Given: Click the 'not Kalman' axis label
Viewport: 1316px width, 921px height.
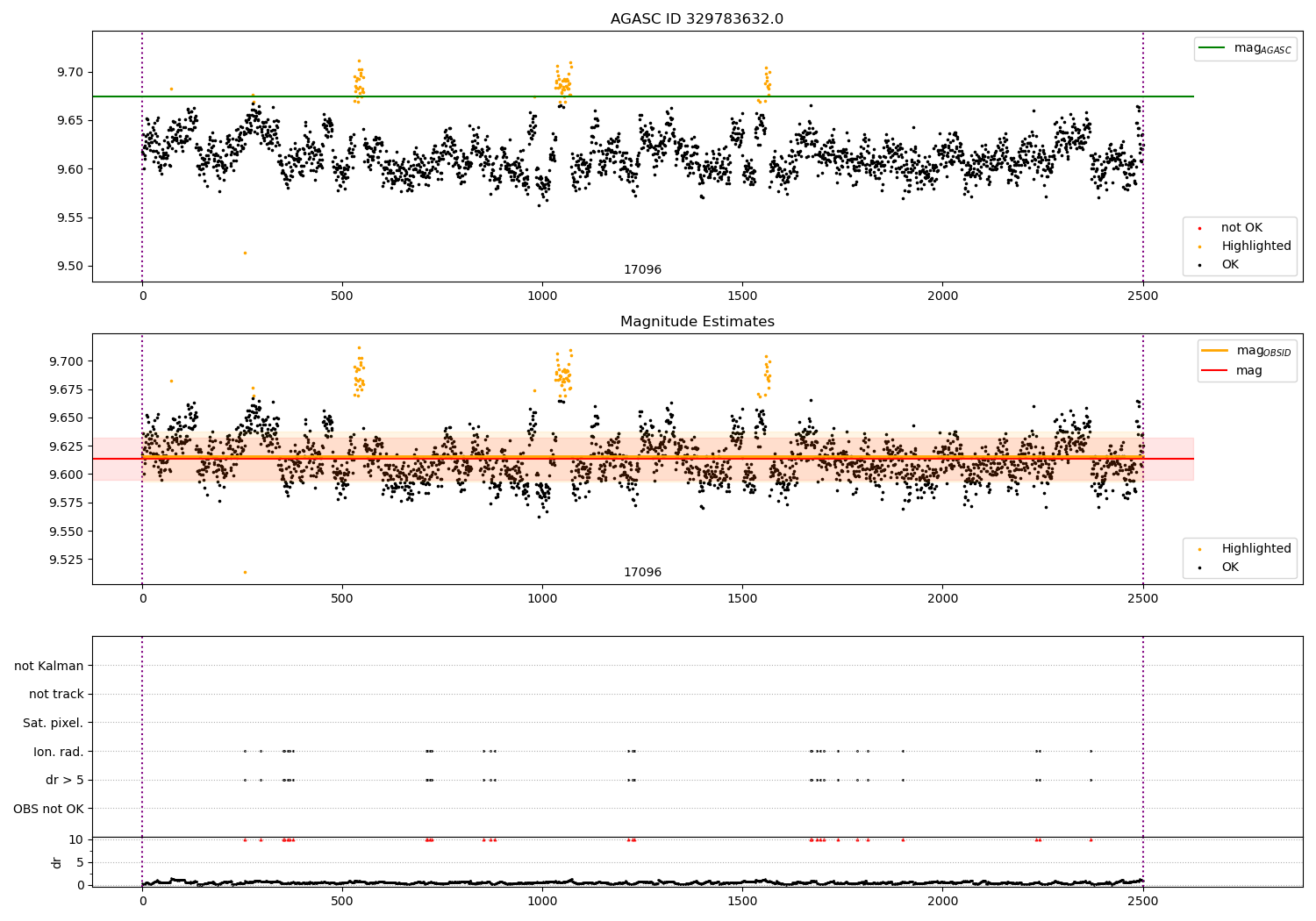Looking at the screenshot, I should click(49, 666).
